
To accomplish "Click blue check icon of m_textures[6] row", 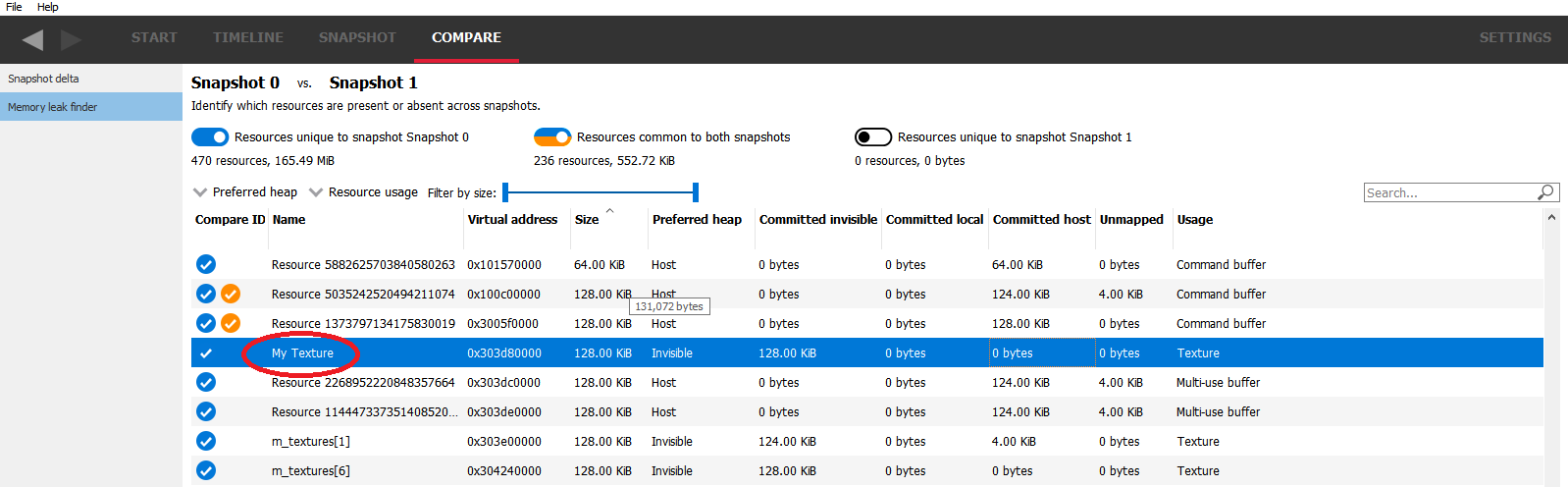I will coord(206,470).
